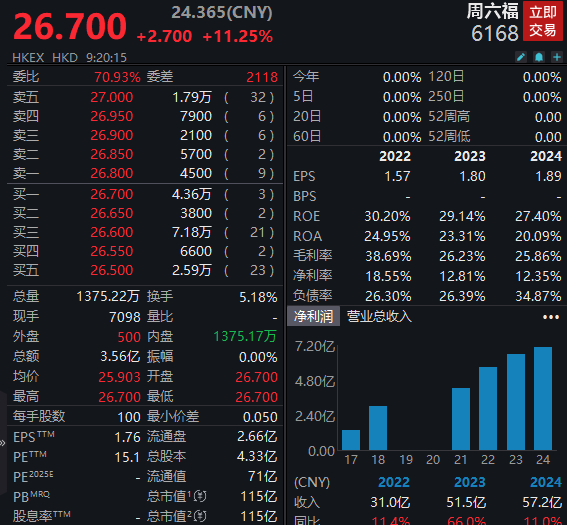
Task: Select the 卖一 price 26.800
Action: [x=111, y=173]
